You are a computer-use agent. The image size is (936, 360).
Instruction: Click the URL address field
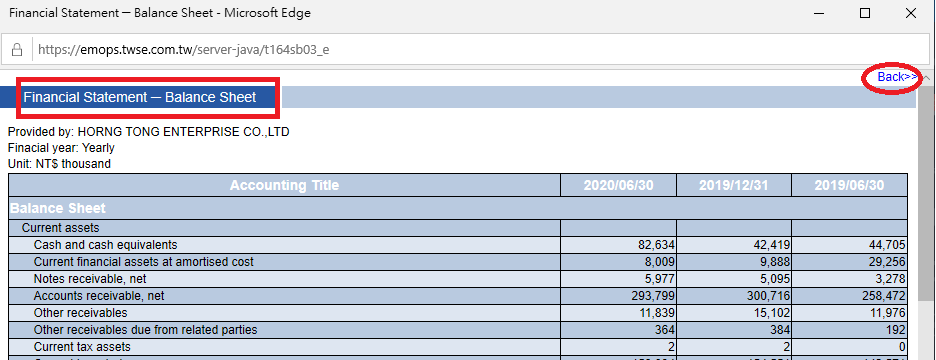click(478, 49)
